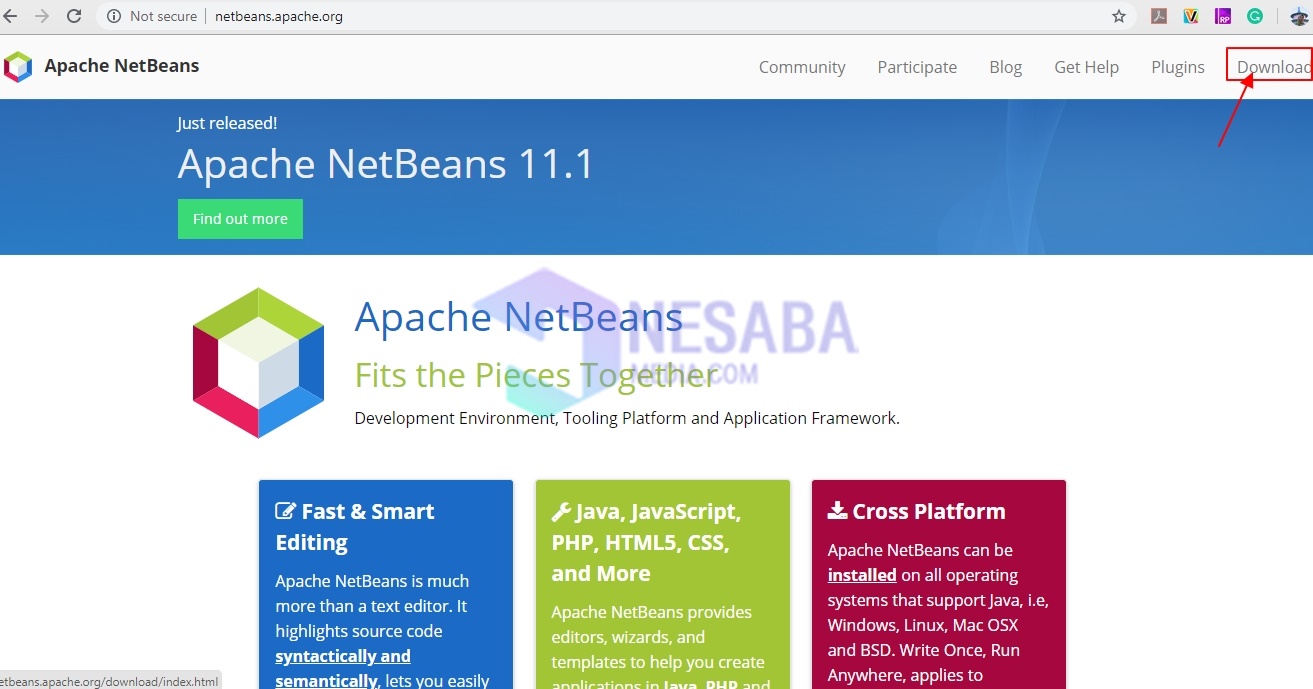Click the colorful V extension icon
1313x689 pixels.
coord(1191,16)
